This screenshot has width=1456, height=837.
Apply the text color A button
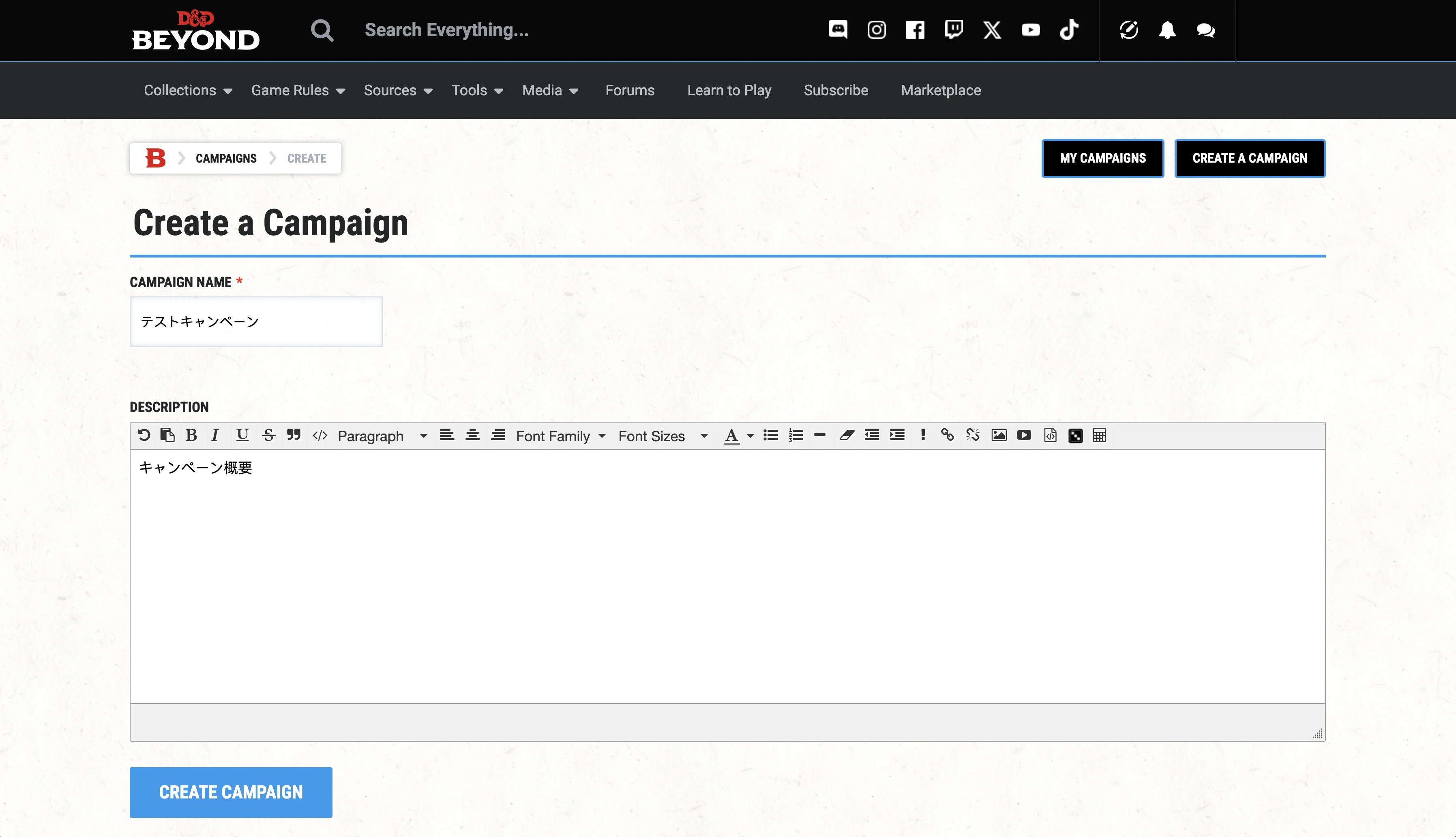pyautogui.click(x=731, y=436)
